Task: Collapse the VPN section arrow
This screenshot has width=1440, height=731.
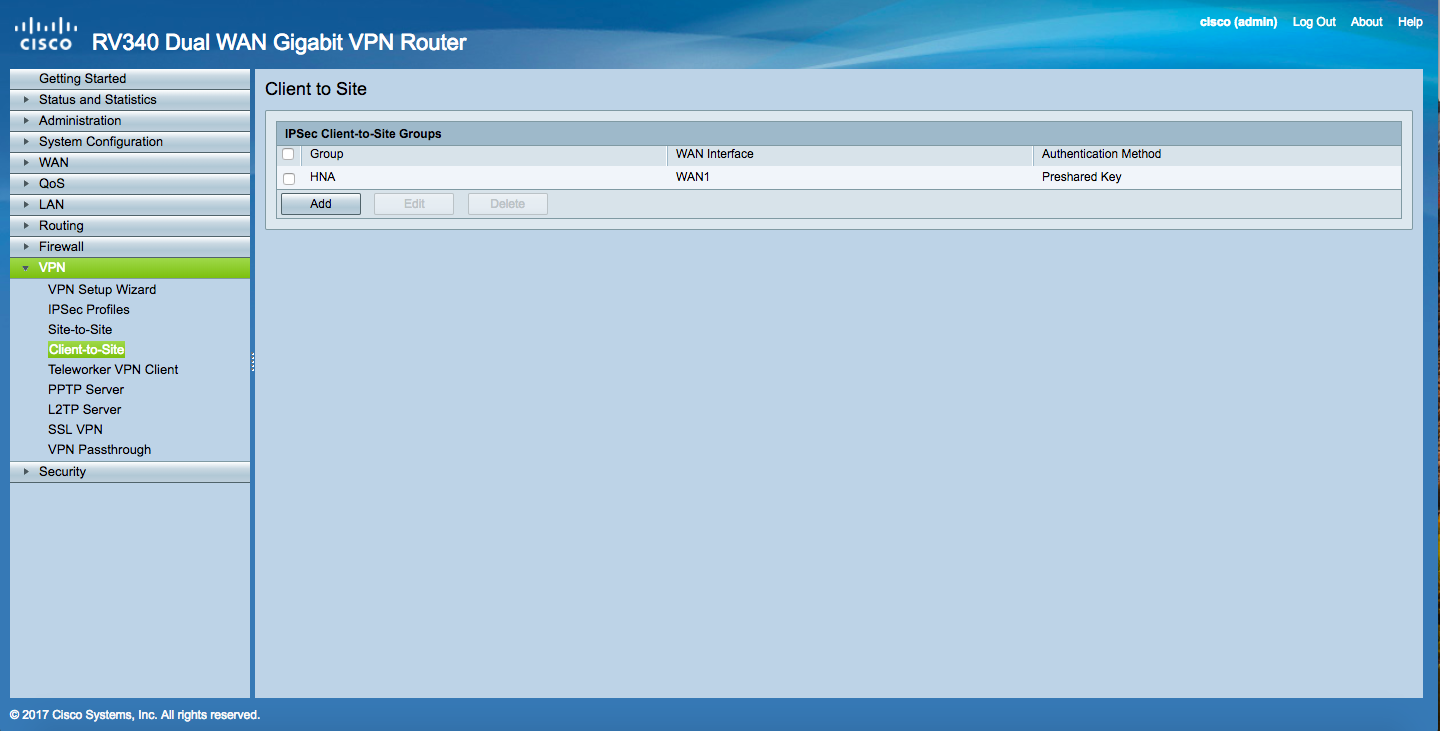Action: (x=26, y=268)
